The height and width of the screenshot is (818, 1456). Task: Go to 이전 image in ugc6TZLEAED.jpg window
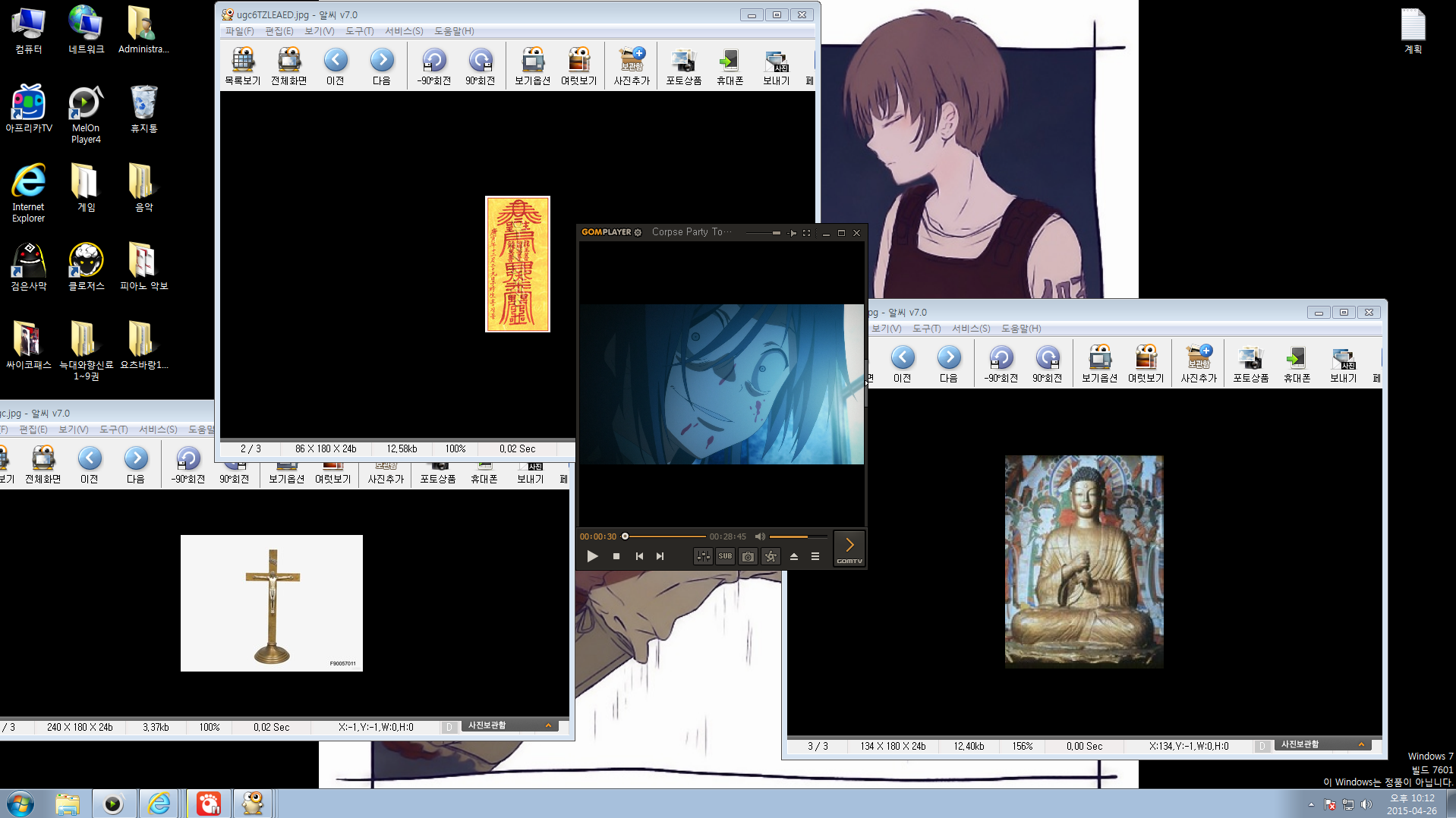pyautogui.click(x=336, y=66)
